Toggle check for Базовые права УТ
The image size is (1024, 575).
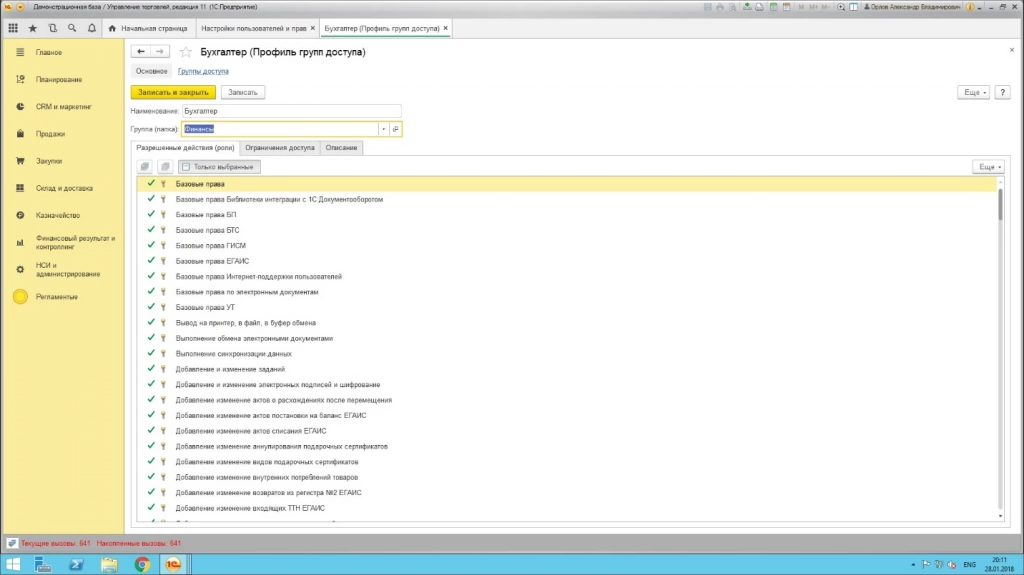click(151, 307)
